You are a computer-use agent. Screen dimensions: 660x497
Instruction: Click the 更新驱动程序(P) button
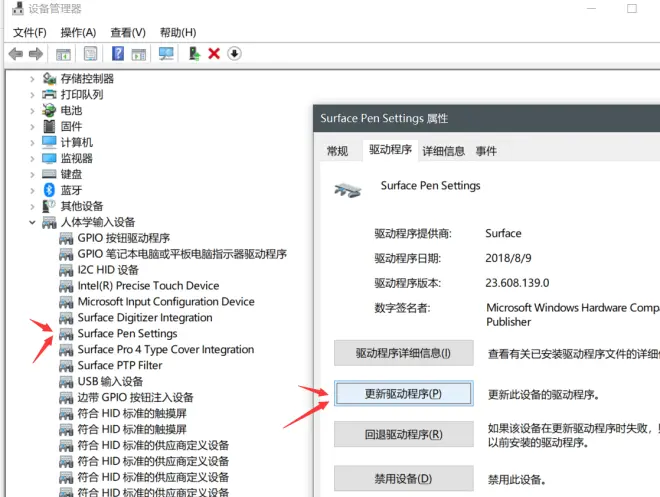(x=403, y=393)
